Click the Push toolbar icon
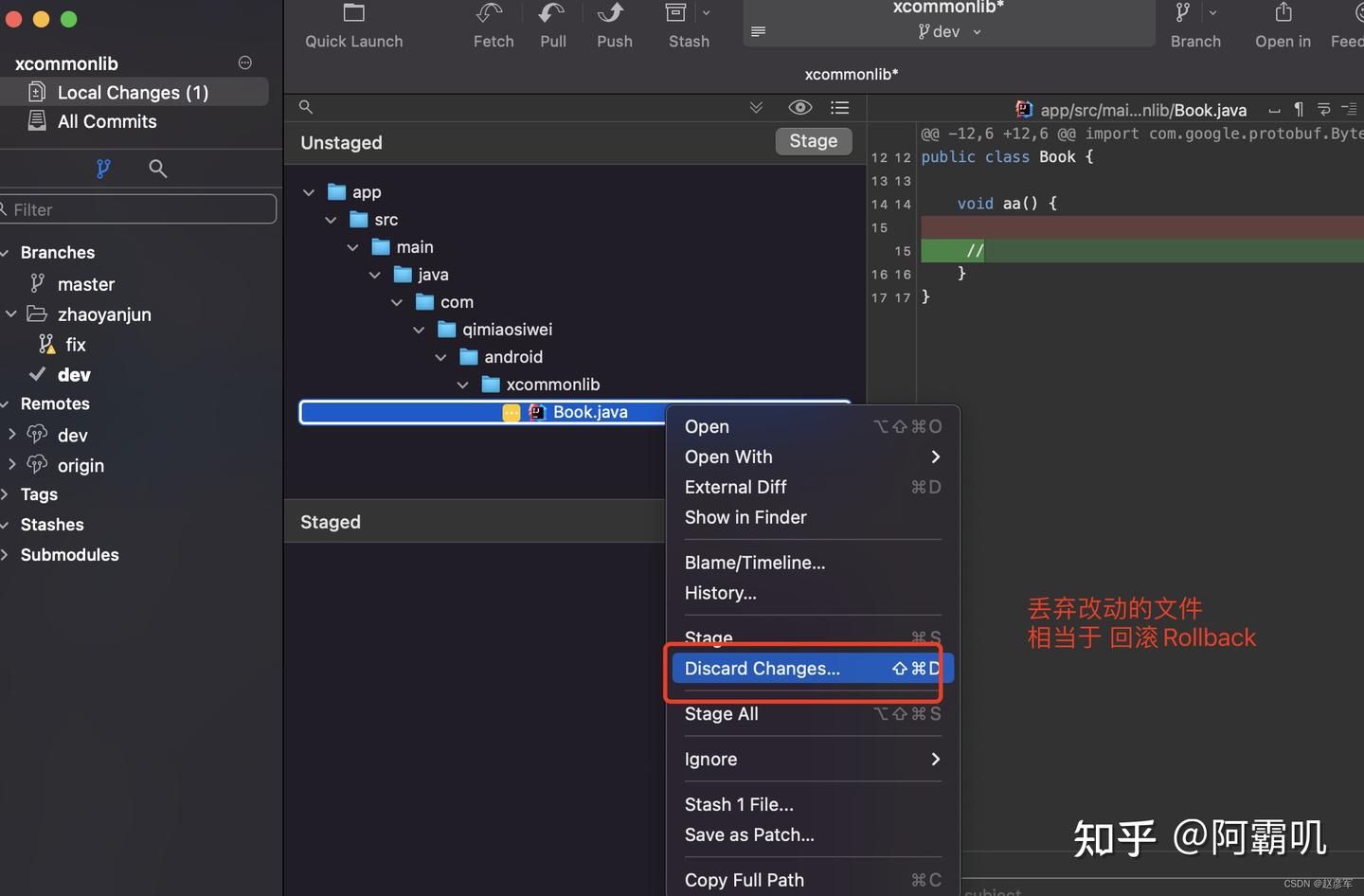Viewport: 1364px width, 896px height. click(x=612, y=13)
